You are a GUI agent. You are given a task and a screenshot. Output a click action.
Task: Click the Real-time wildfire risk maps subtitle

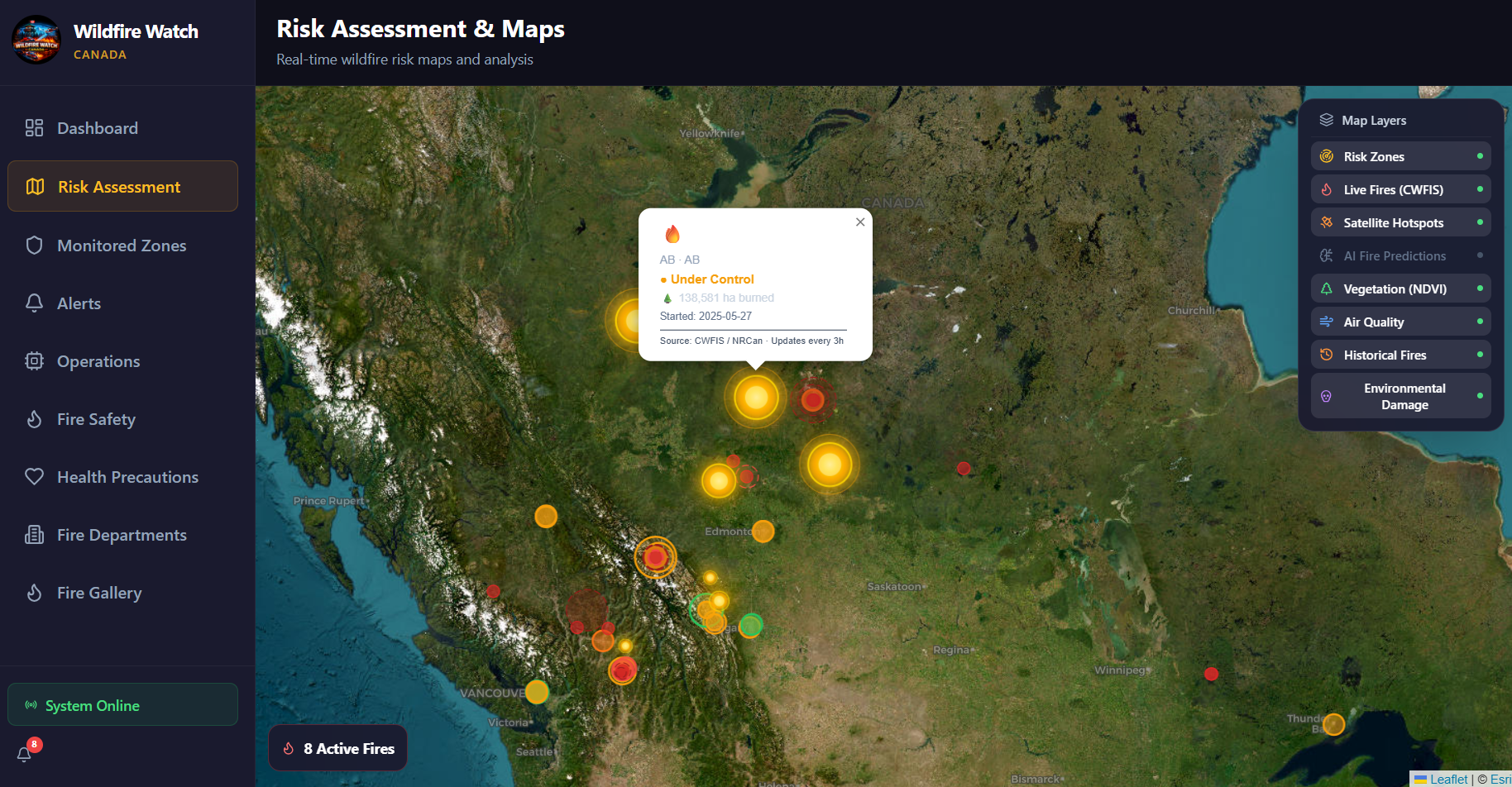tap(404, 60)
